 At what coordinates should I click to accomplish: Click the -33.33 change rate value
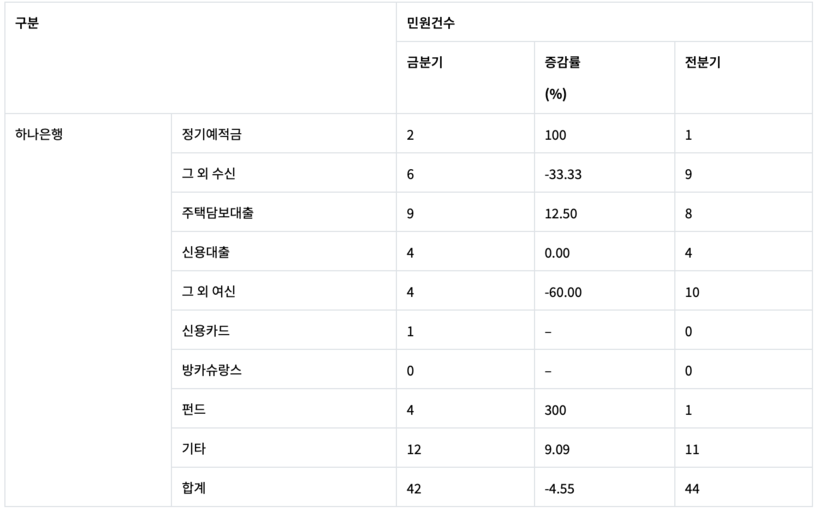point(565,174)
